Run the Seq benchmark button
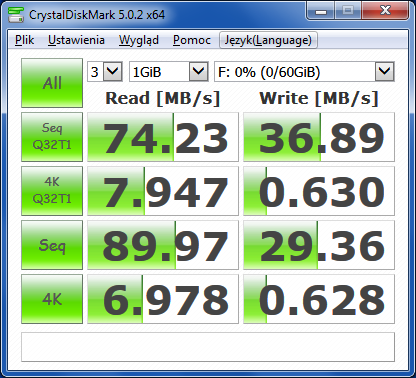The image size is (416, 378). (52, 245)
